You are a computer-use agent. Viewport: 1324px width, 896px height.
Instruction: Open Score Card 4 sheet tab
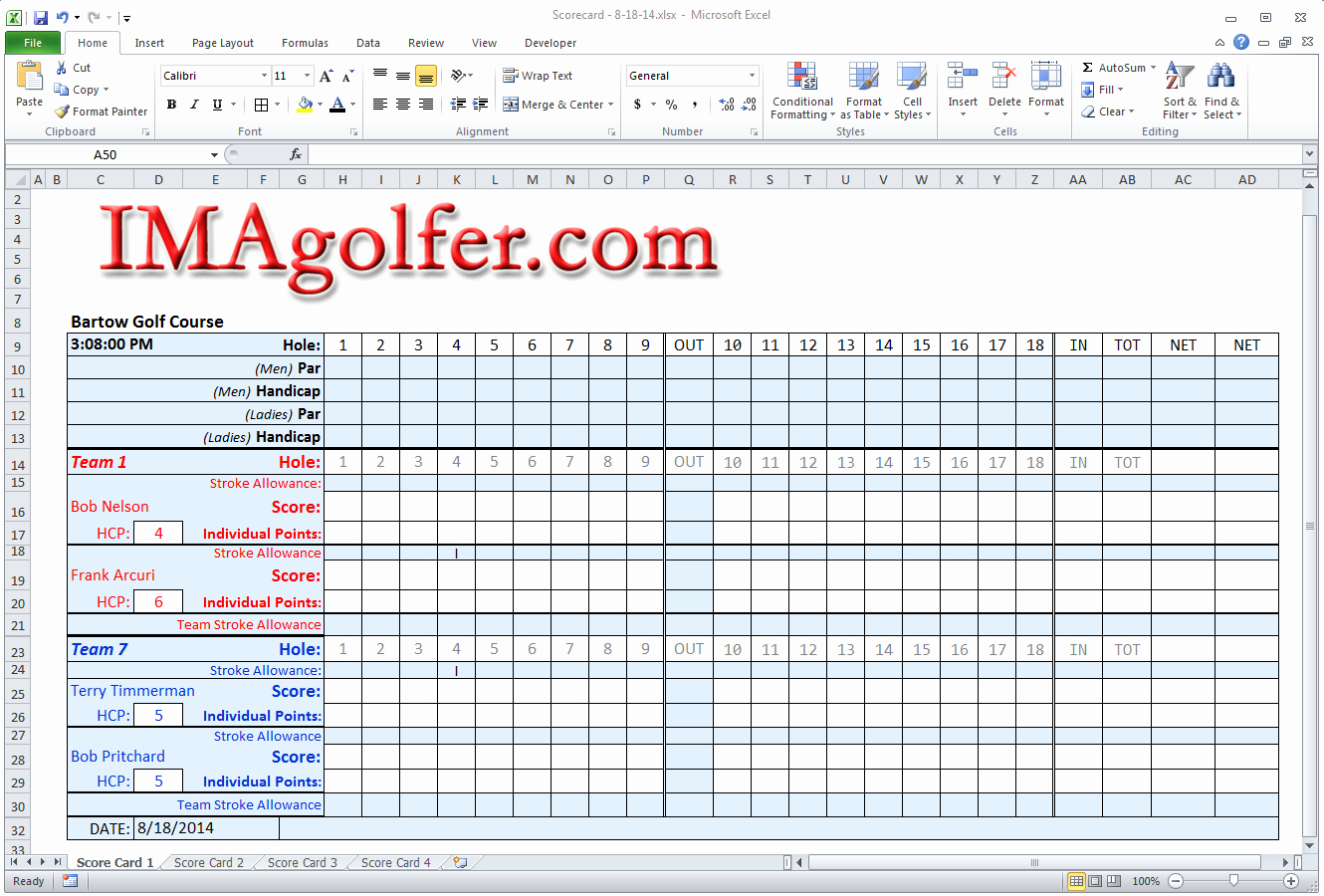tap(395, 862)
